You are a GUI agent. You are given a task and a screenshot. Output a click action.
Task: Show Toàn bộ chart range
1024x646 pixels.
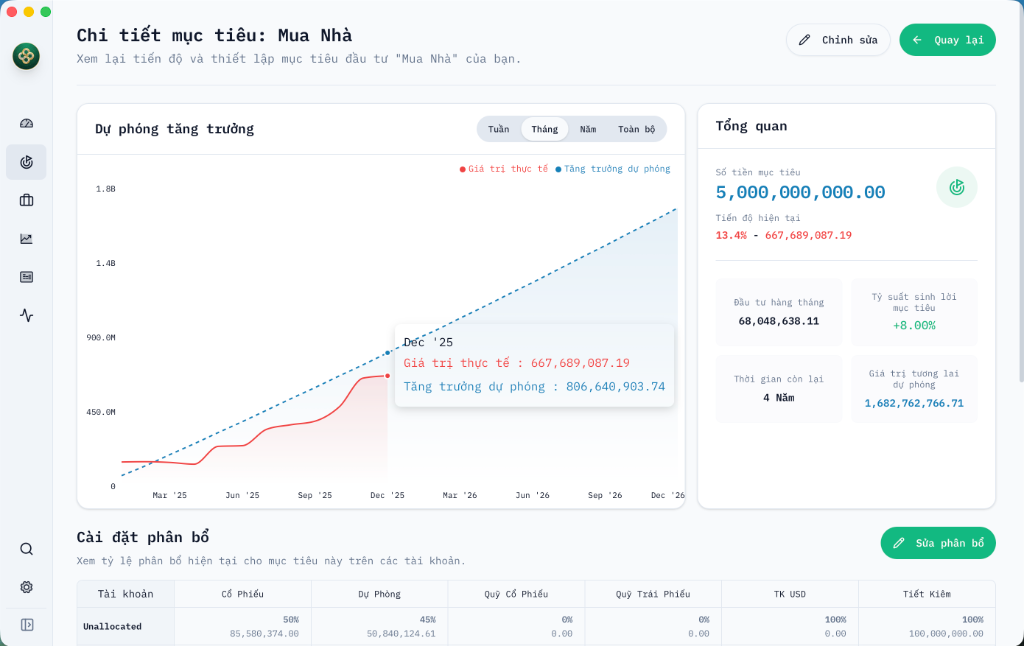pyautogui.click(x=636, y=129)
